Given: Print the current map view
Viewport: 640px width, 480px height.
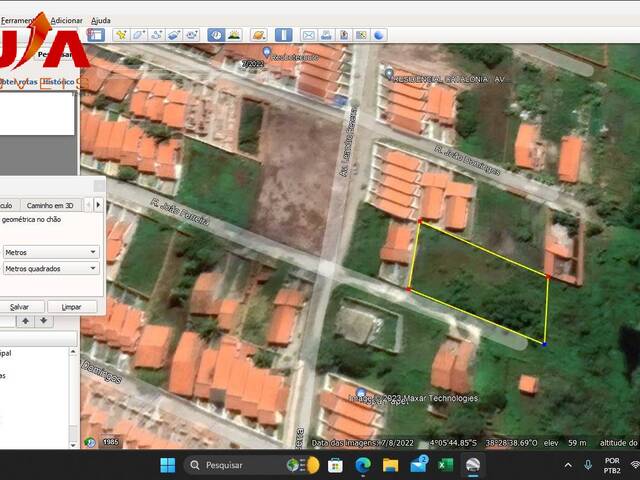Looking at the screenshot, I should pyautogui.click(x=326, y=35).
